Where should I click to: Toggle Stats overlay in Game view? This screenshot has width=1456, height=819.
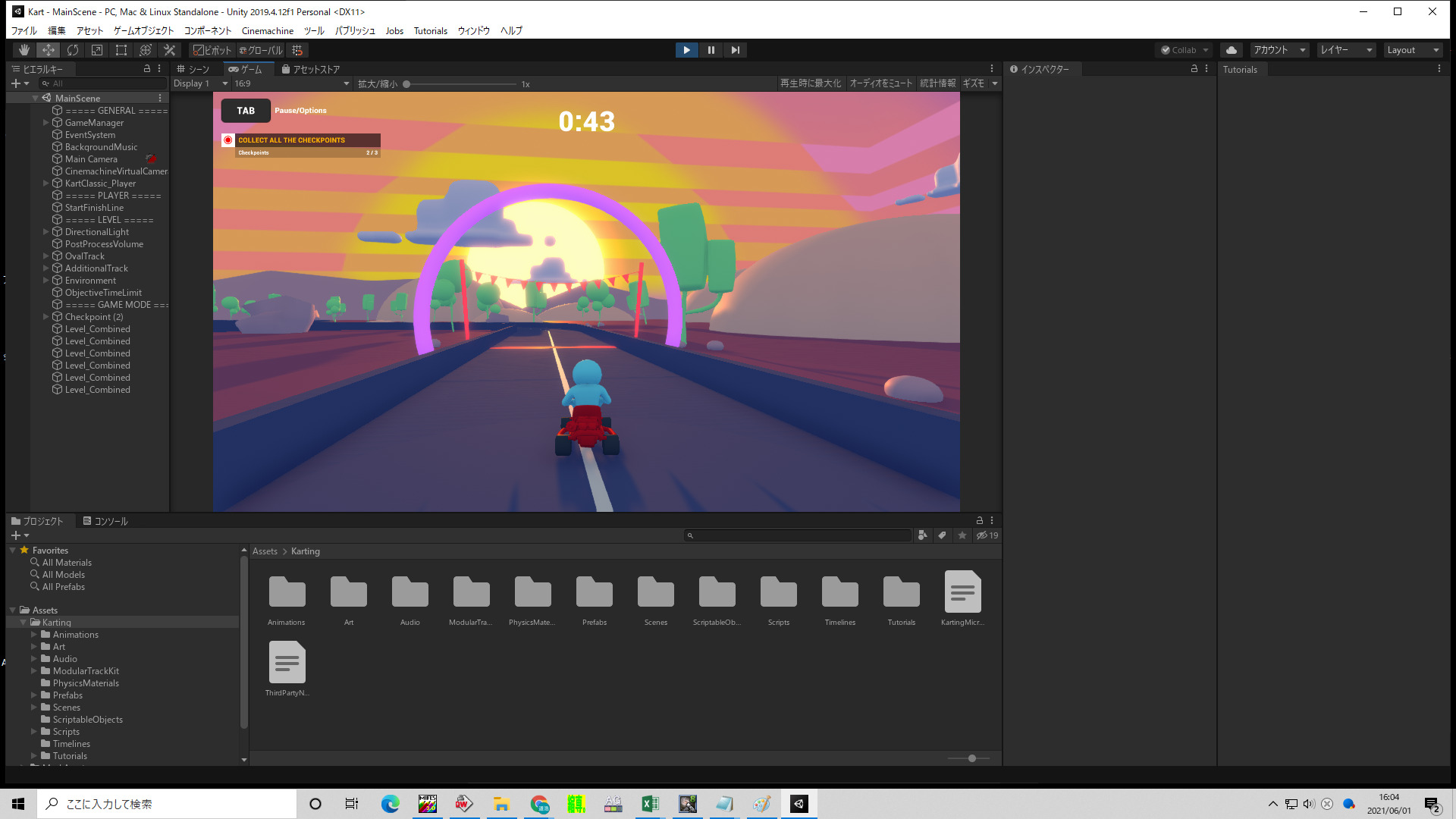pos(937,83)
